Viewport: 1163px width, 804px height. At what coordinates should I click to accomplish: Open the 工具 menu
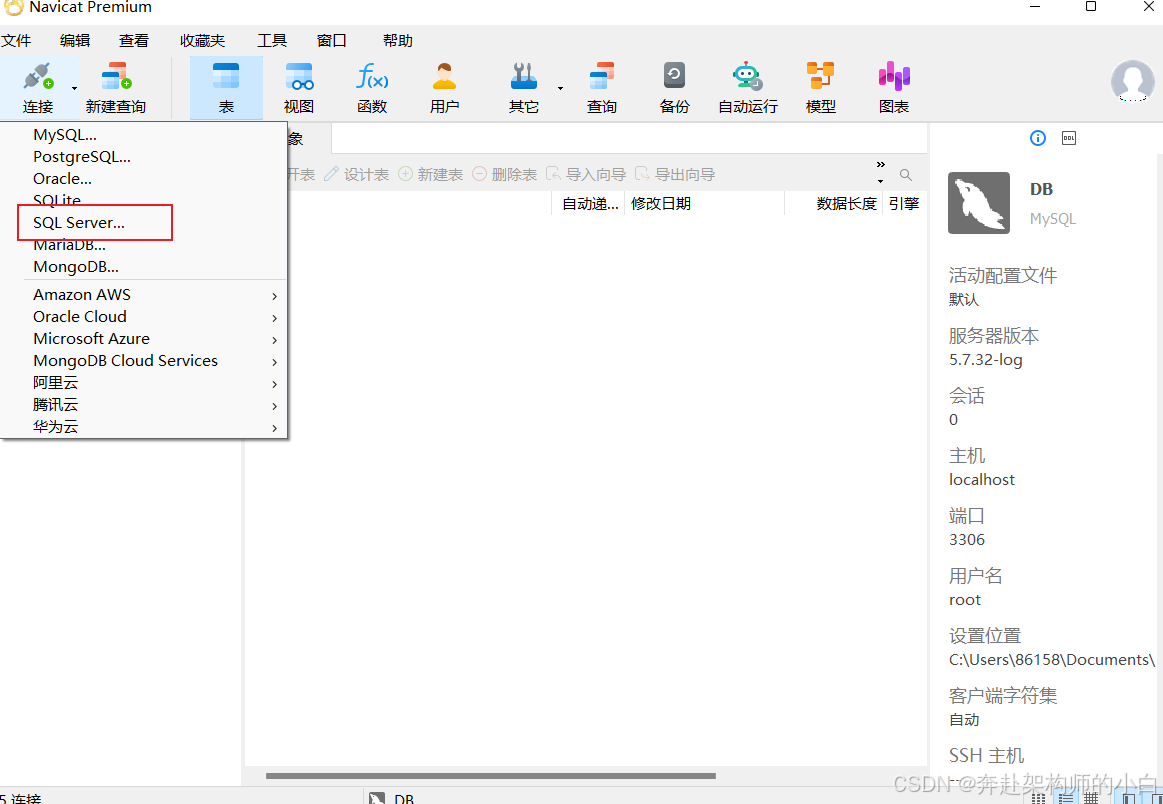click(272, 41)
